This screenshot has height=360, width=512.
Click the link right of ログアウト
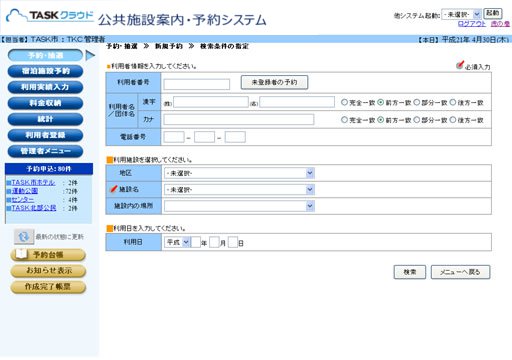click(500, 24)
